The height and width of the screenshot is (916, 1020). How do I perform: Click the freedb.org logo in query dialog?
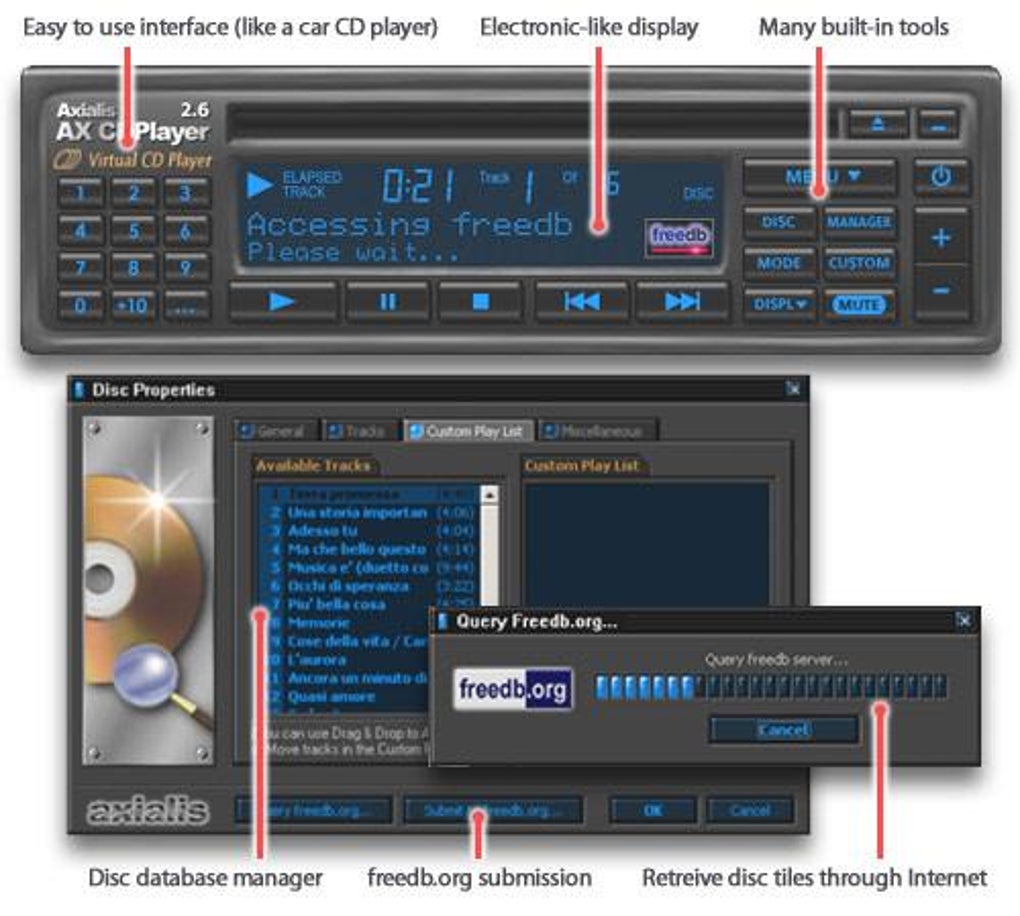513,688
